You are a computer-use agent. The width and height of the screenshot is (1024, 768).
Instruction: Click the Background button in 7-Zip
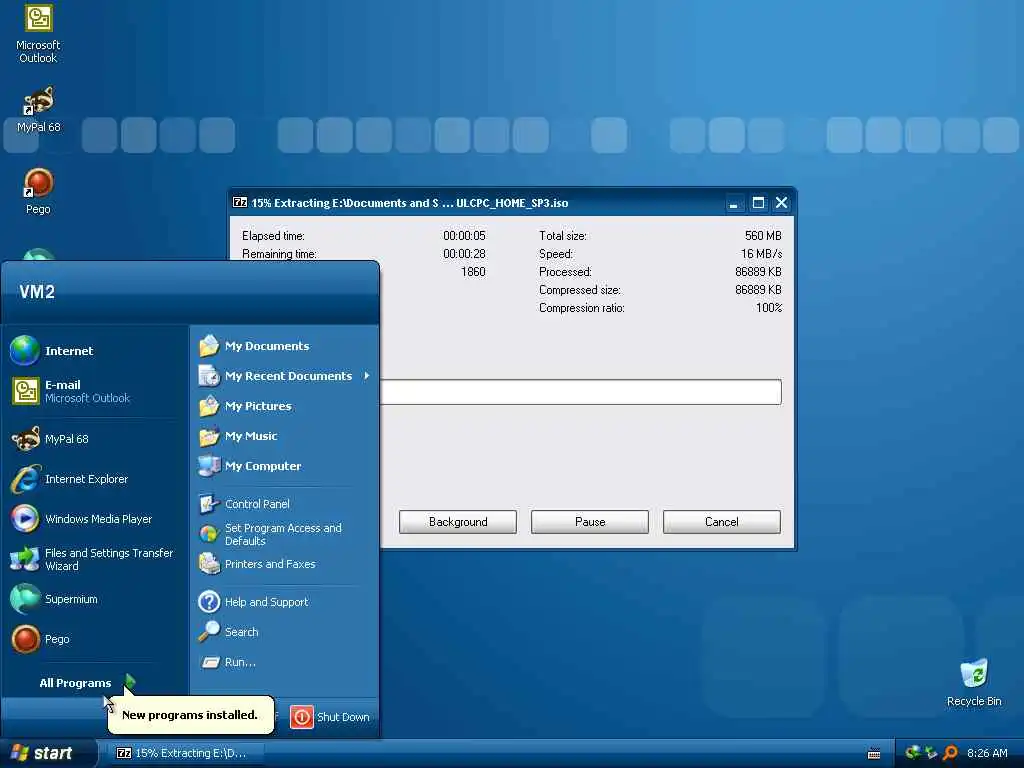pyautogui.click(x=458, y=522)
